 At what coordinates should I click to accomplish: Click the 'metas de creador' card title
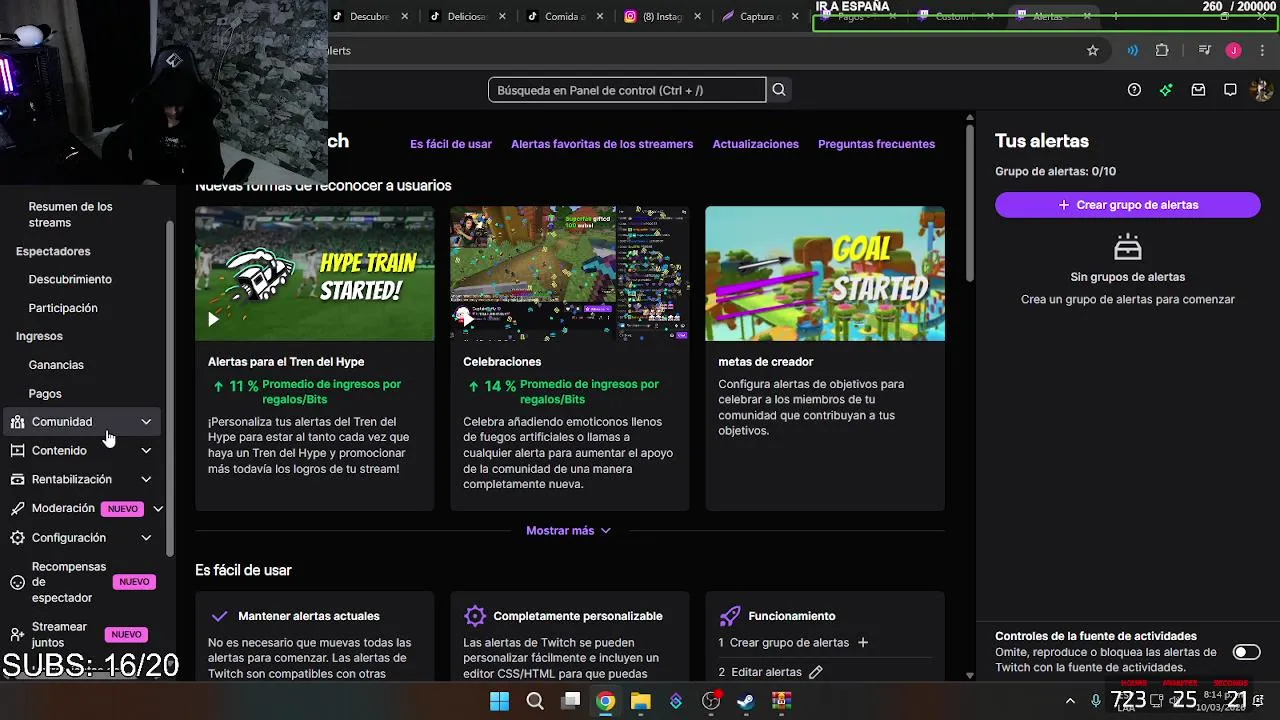point(765,362)
